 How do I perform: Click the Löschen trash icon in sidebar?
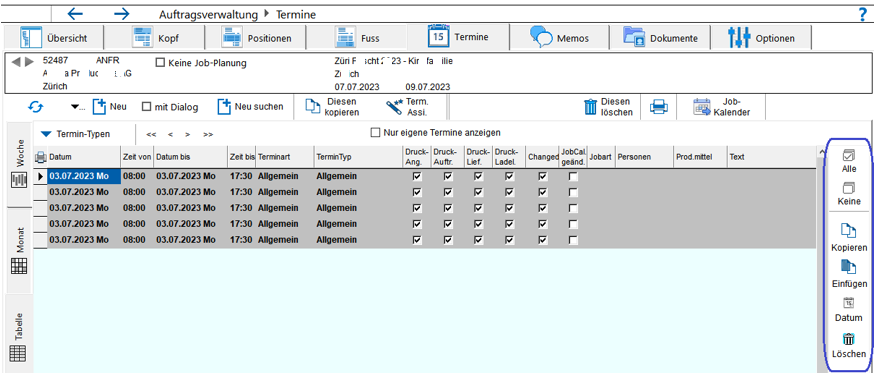click(x=849, y=339)
